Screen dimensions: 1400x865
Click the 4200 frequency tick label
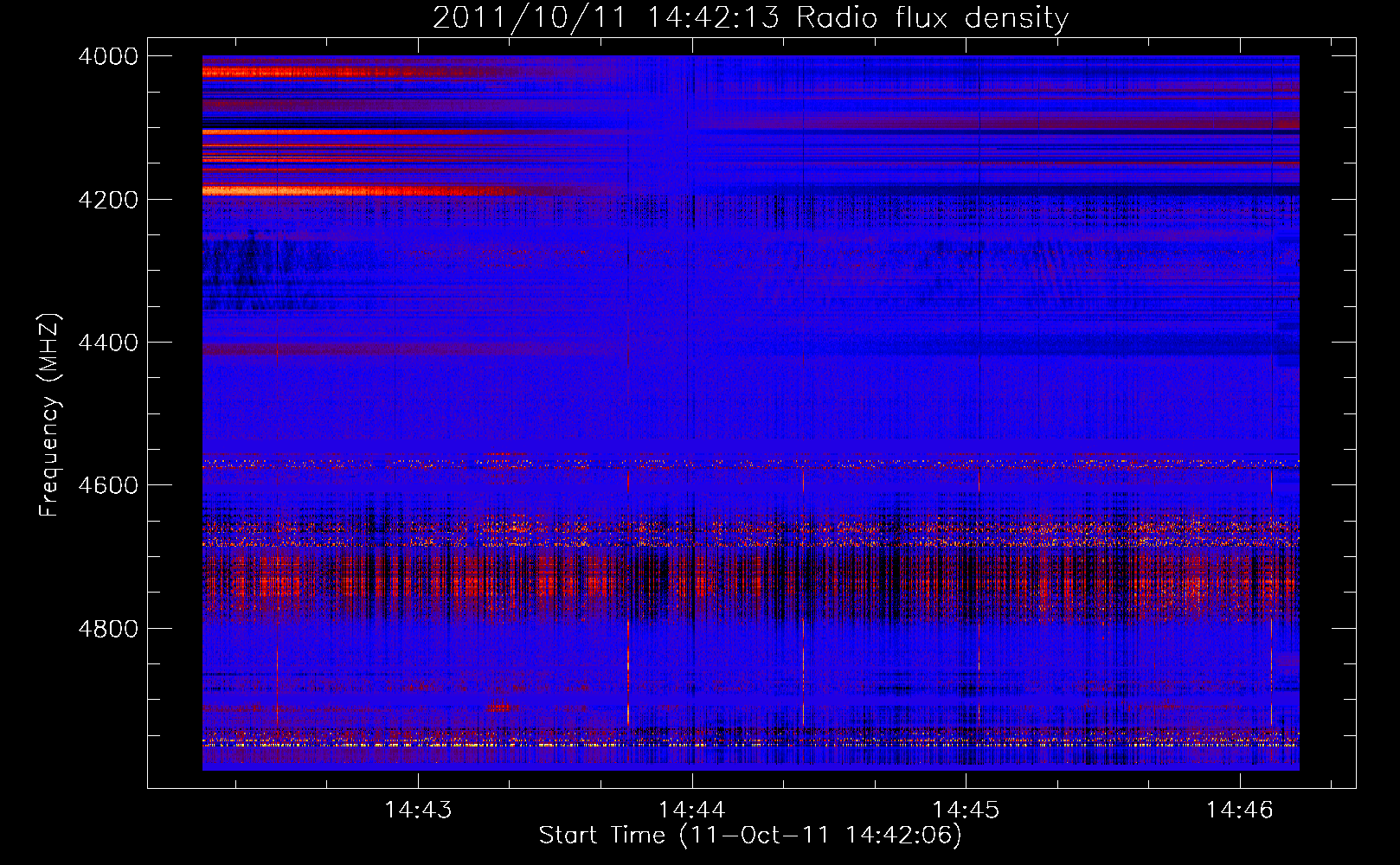click(108, 199)
